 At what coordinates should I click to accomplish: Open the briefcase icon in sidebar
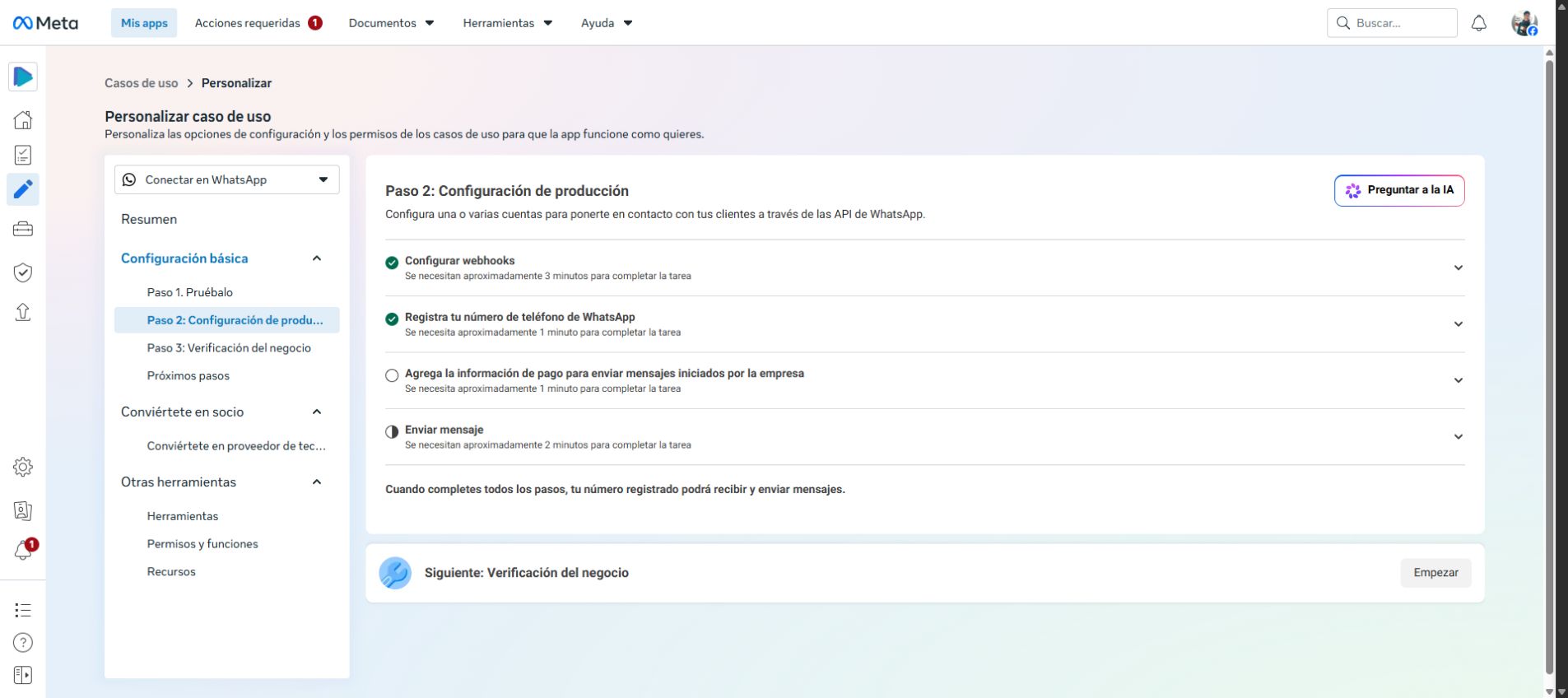pyautogui.click(x=23, y=229)
